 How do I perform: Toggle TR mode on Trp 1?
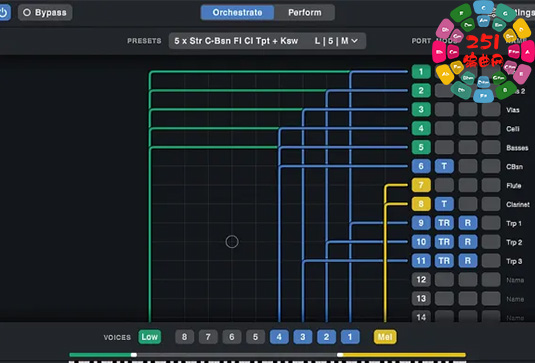point(444,223)
